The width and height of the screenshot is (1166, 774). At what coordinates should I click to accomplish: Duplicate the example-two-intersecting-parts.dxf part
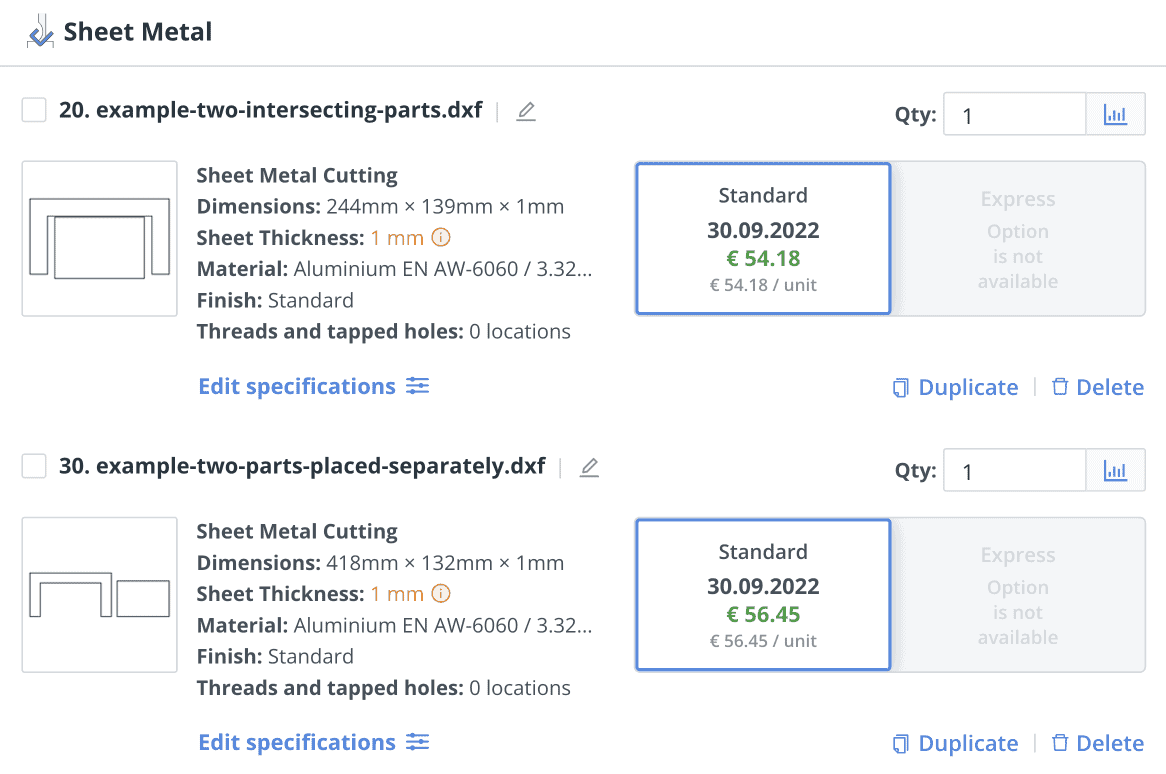click(955, 387)
